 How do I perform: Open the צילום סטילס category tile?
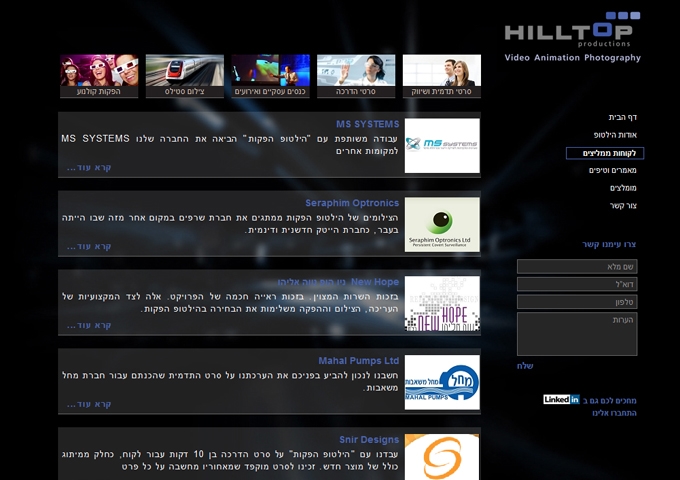tap(185, 76)
